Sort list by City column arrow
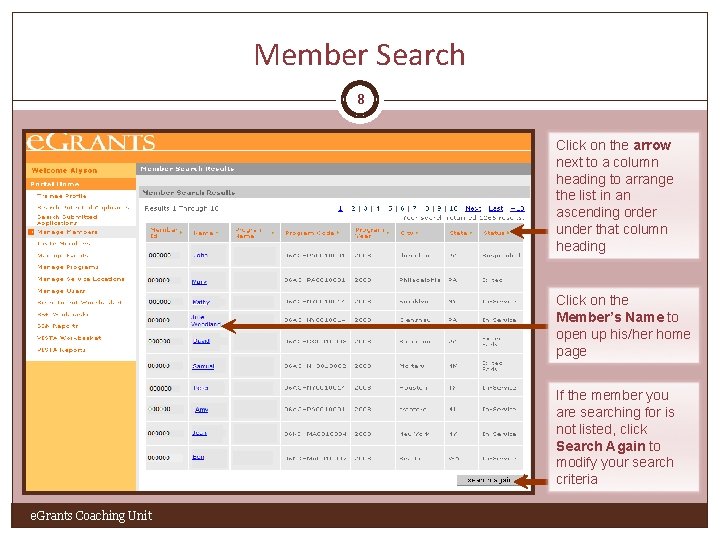Screen dimensions: 720x540 coord(416,233)
